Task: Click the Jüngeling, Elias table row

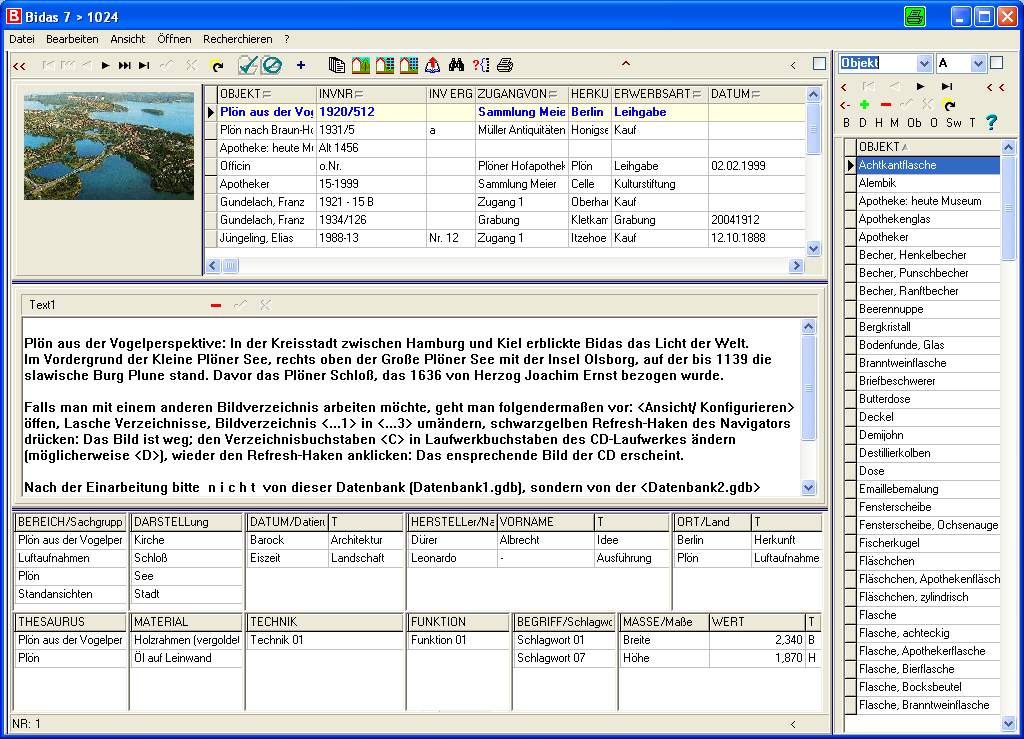Action: pos(505,238)
